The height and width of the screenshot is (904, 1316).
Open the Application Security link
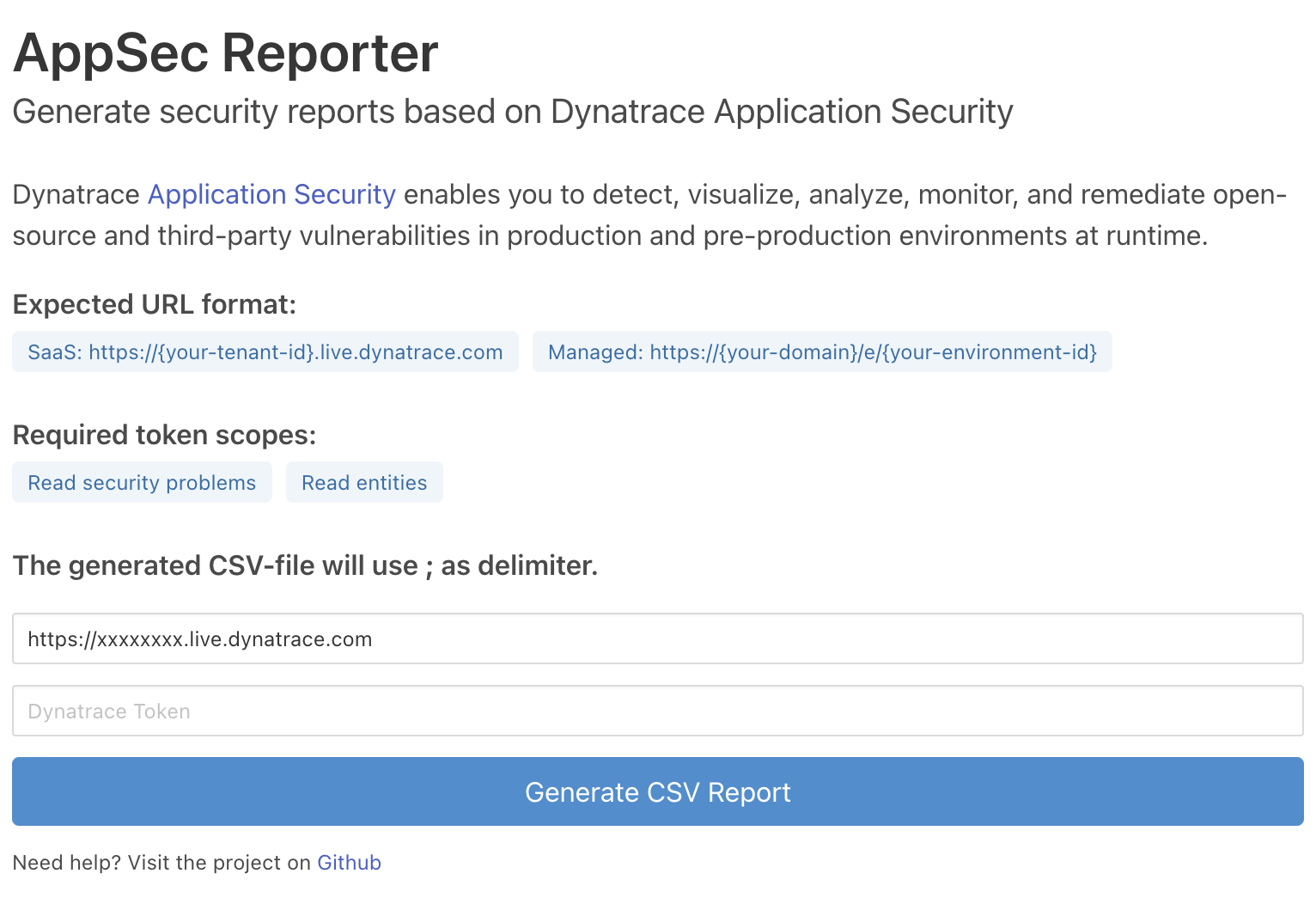271,194
